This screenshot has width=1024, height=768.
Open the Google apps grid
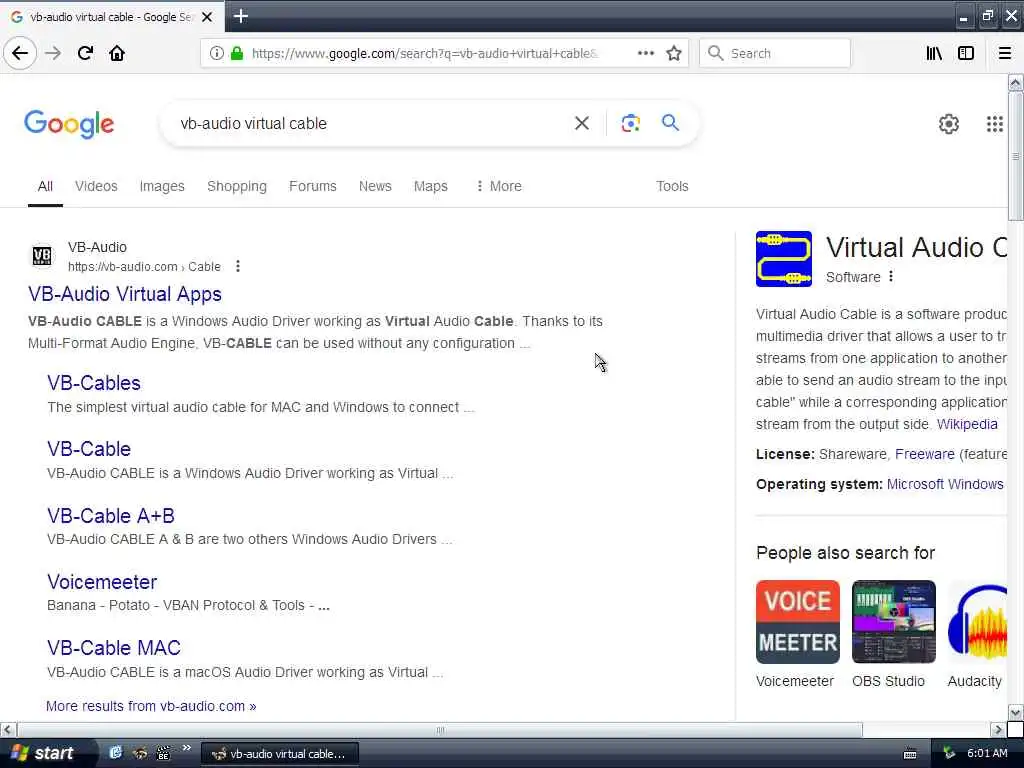pyautogui.click(x=995, y=123)
